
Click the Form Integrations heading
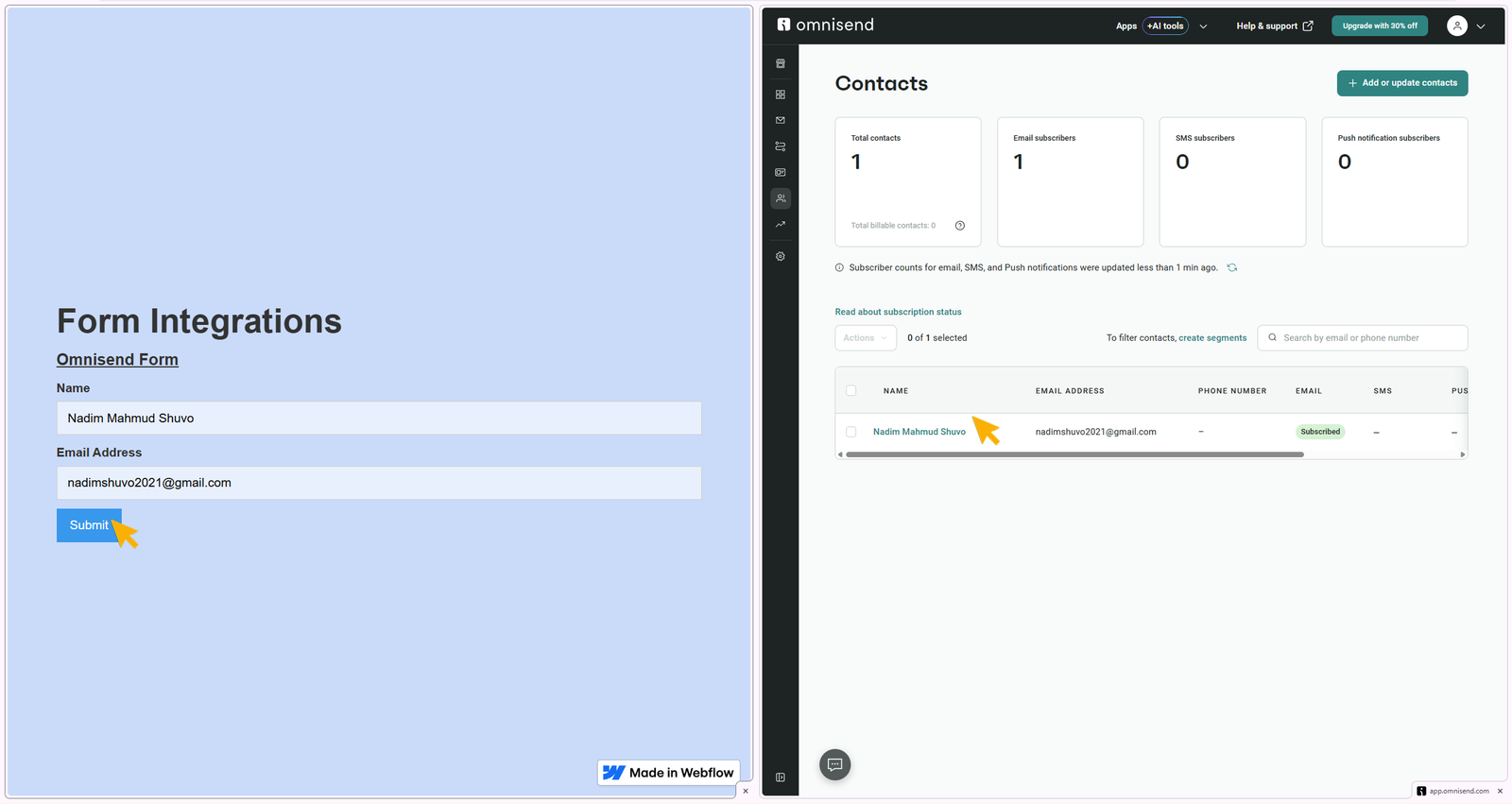coord(199,321)
